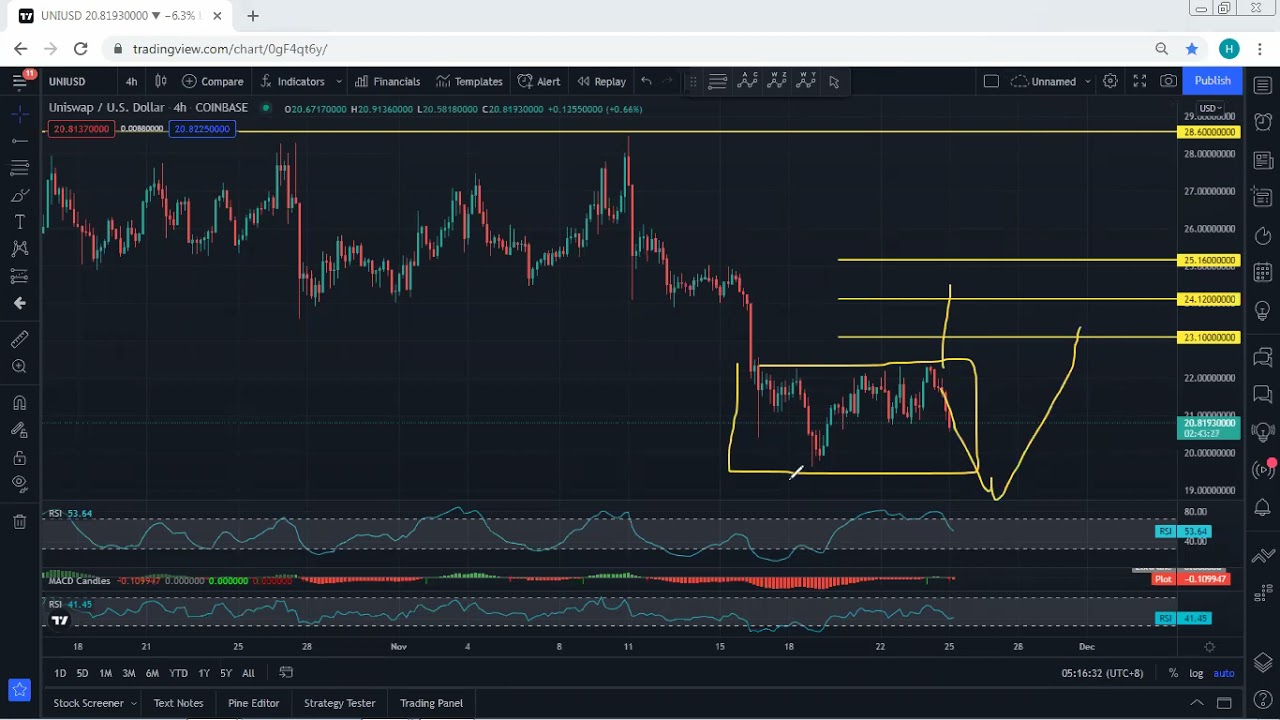Toggle auto scale

[1224, 673]
